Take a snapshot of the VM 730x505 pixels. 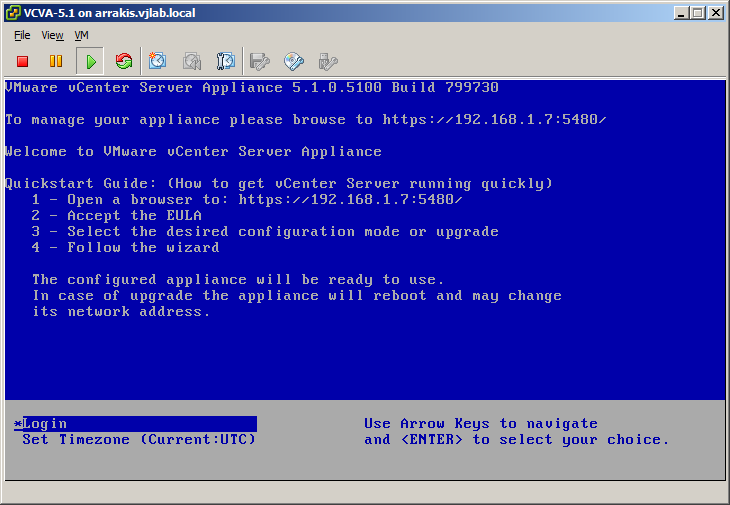pyautogui.click(x=158, y=61)
